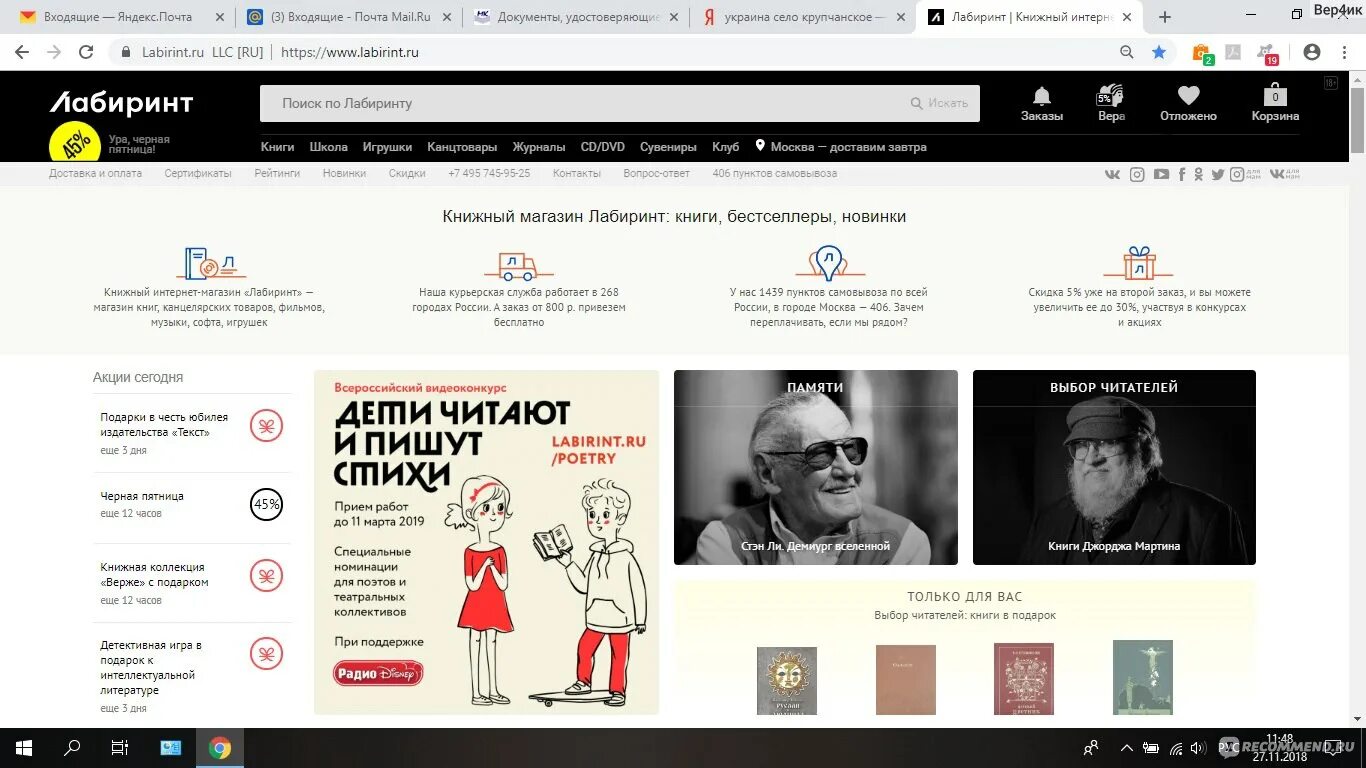Image resolution: width=1366 pixels, height=768 pixels.
Task: Open the red ornate book cover
Action: [1023, 679]
